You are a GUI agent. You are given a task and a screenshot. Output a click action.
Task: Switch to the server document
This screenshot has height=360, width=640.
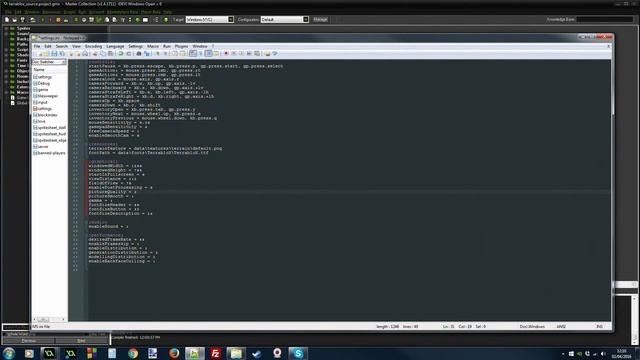pos(43,147)
